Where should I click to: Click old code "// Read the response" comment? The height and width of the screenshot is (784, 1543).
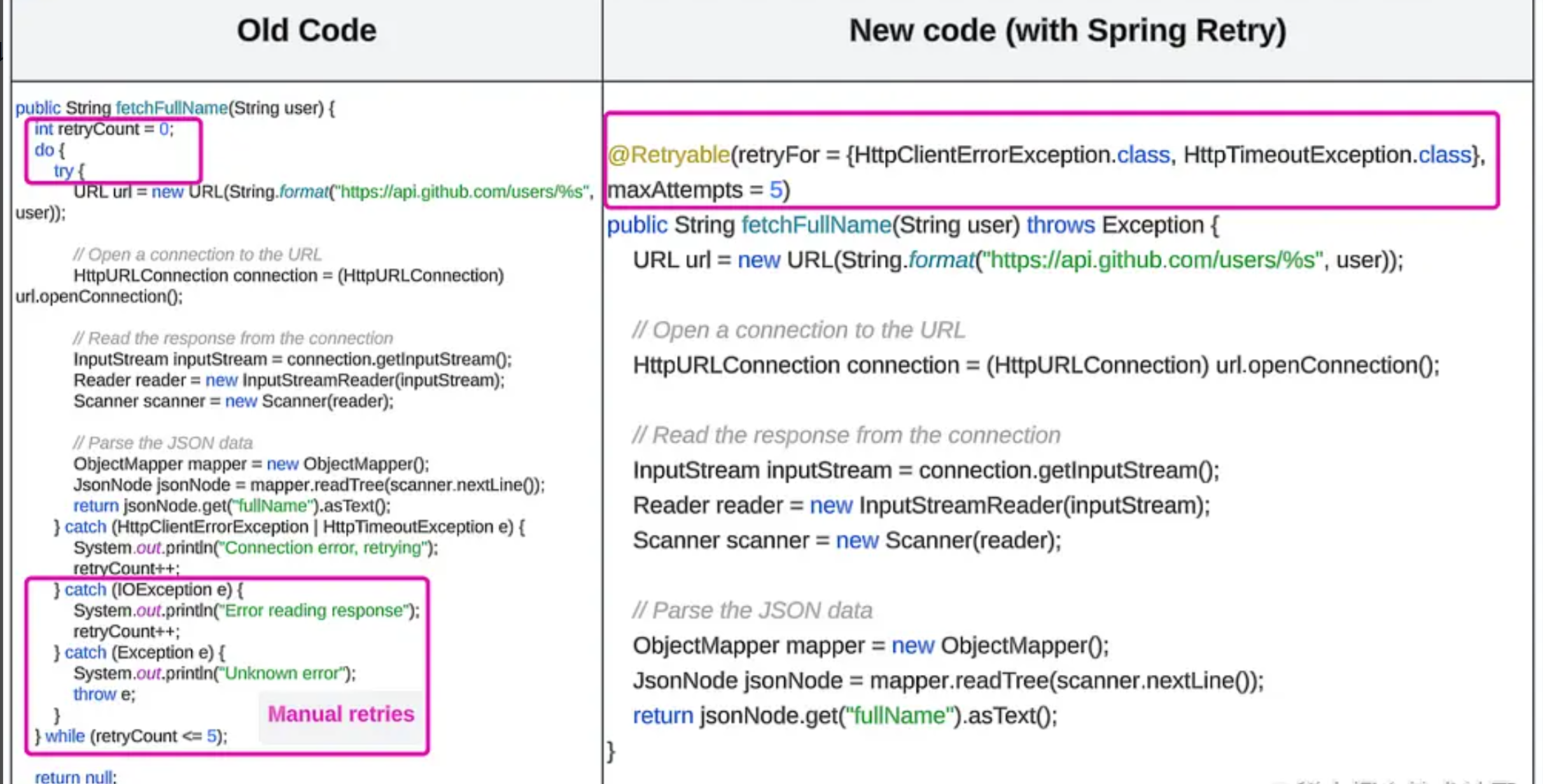coord(233,338)
